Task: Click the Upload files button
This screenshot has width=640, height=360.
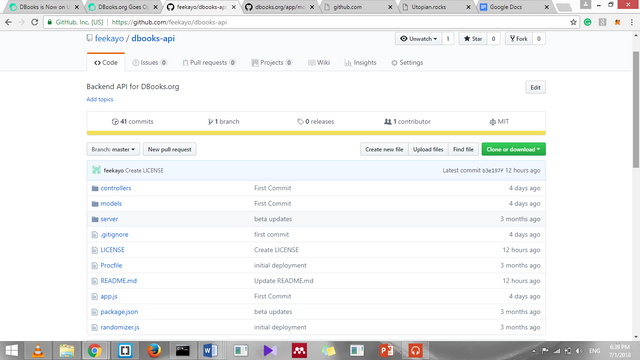Action: (x=428, y=149)
